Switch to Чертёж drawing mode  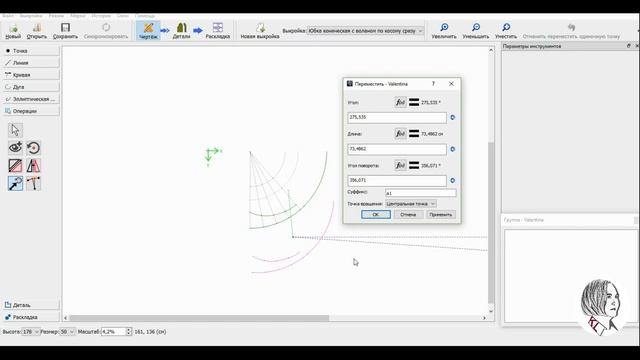[148, 31]
